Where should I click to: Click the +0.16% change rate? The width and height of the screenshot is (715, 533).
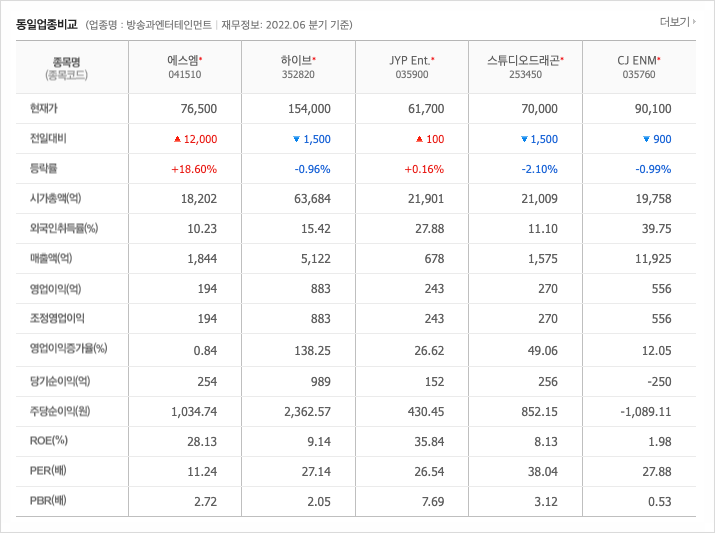click(424, 169)
